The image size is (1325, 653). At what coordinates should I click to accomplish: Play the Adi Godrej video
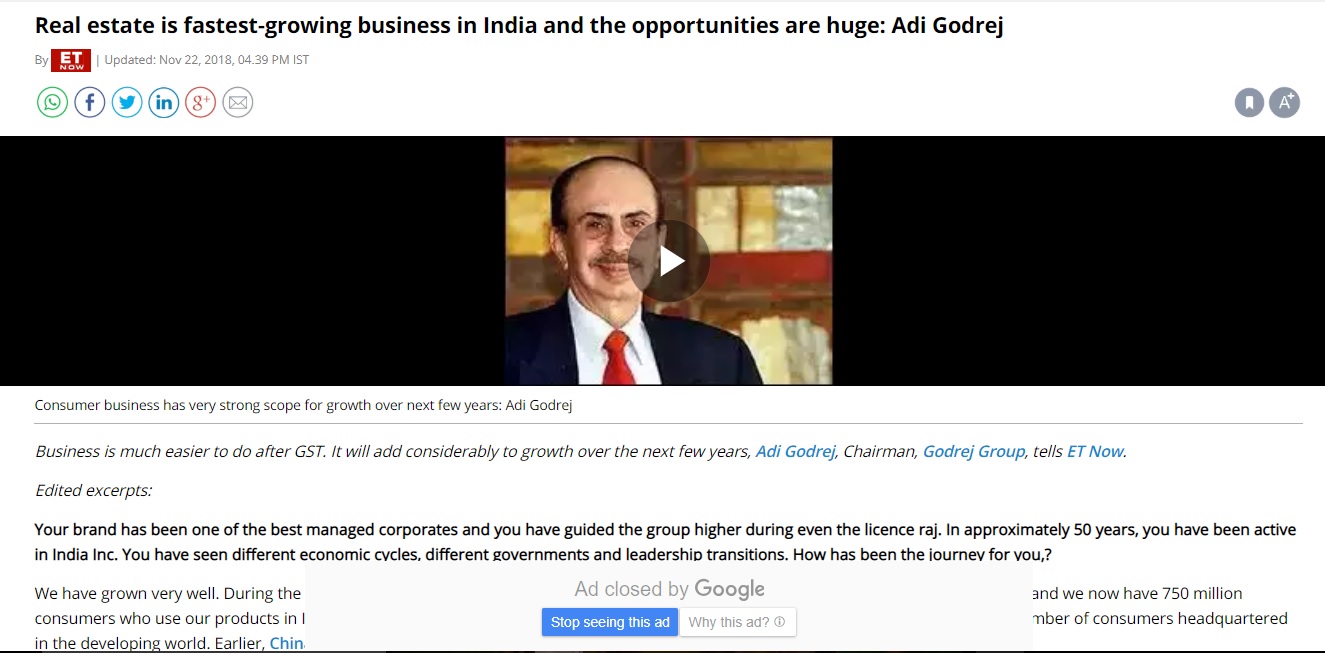point(671,261)
